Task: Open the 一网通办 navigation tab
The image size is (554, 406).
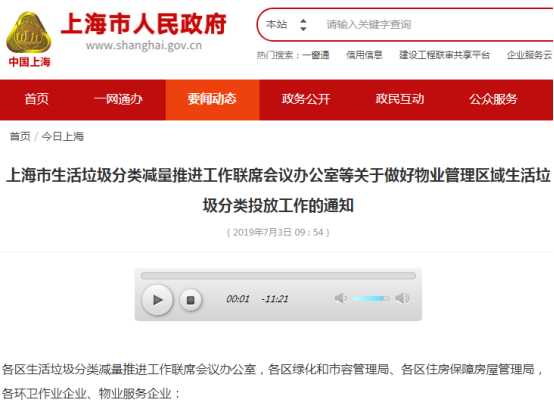Action: [119, 99]
